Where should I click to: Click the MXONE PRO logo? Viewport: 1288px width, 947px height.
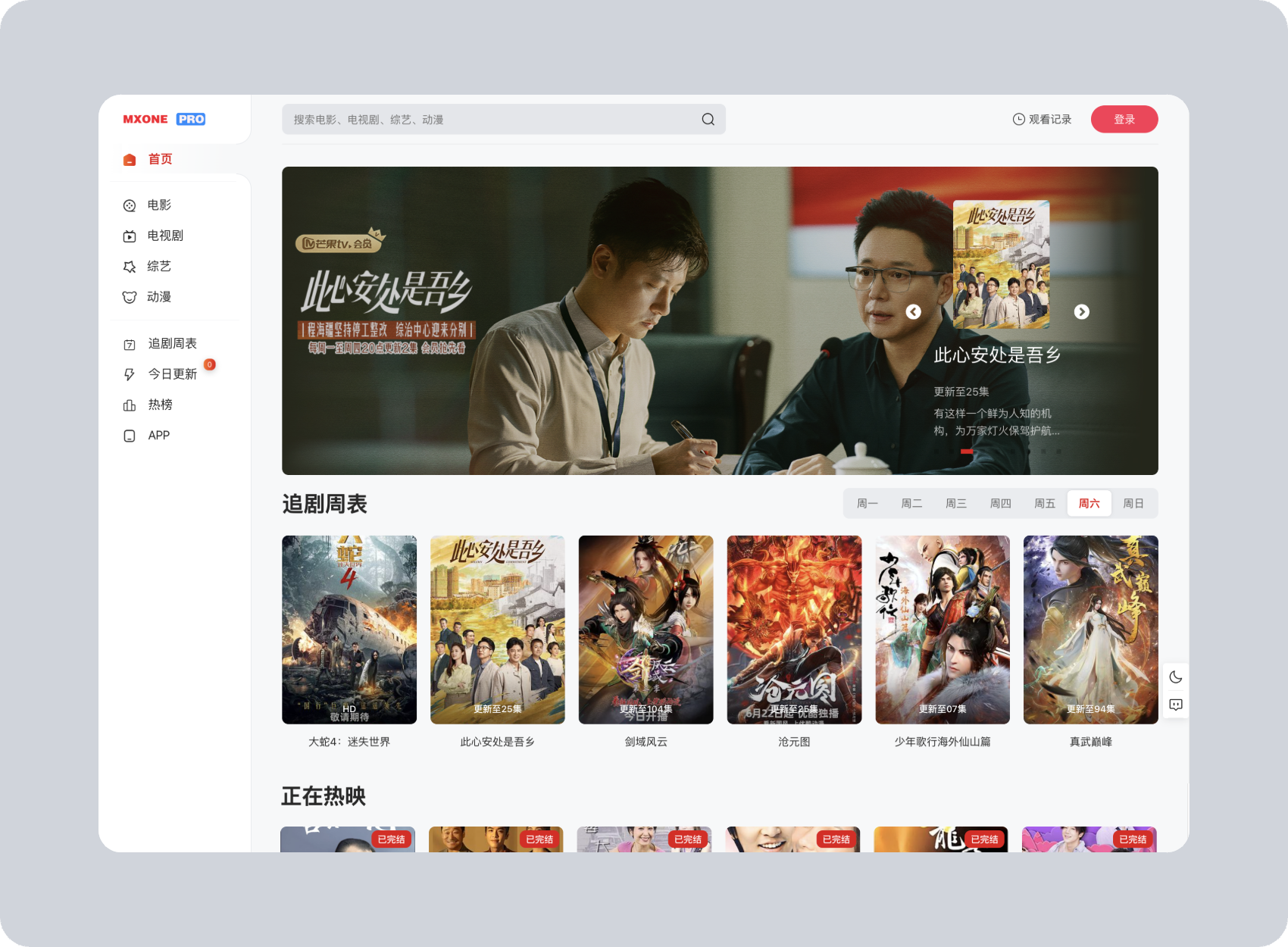pos(164,119)
